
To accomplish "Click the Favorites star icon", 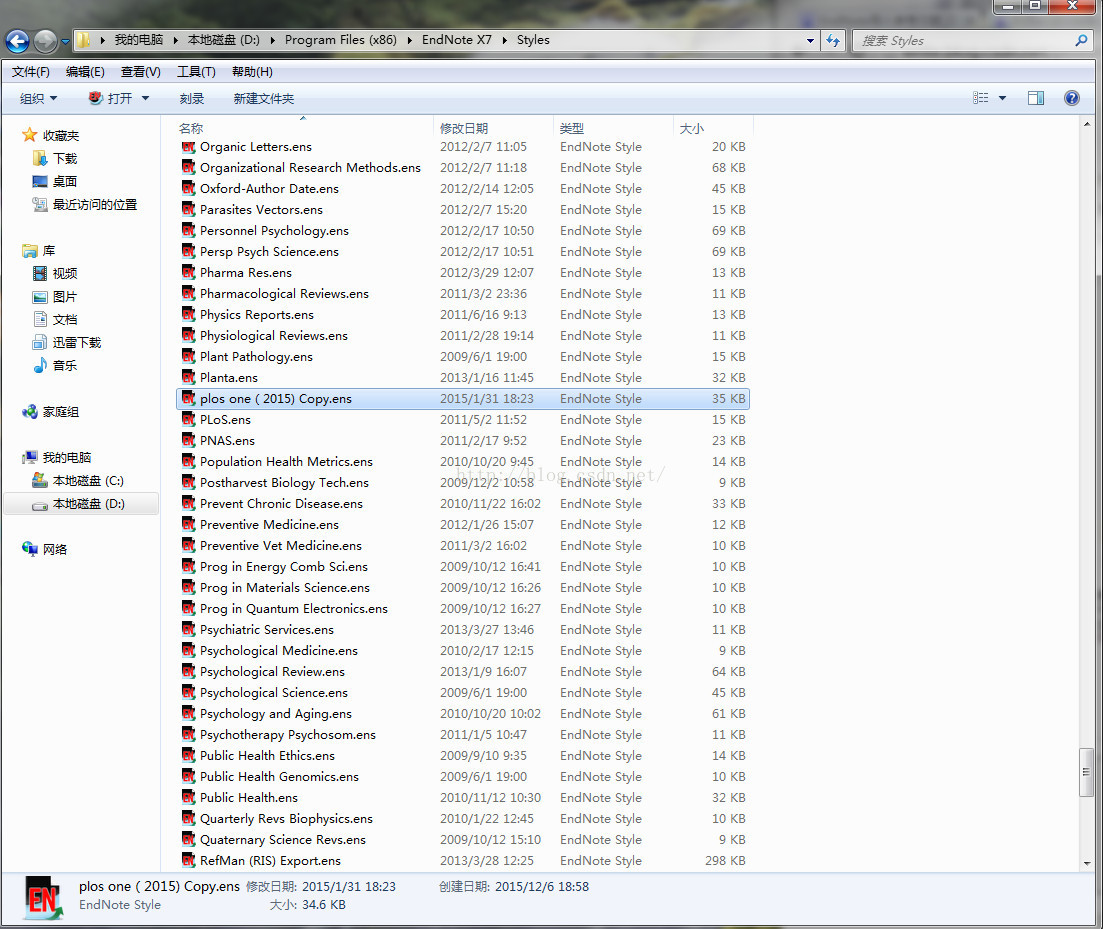I will pos(30,134).
